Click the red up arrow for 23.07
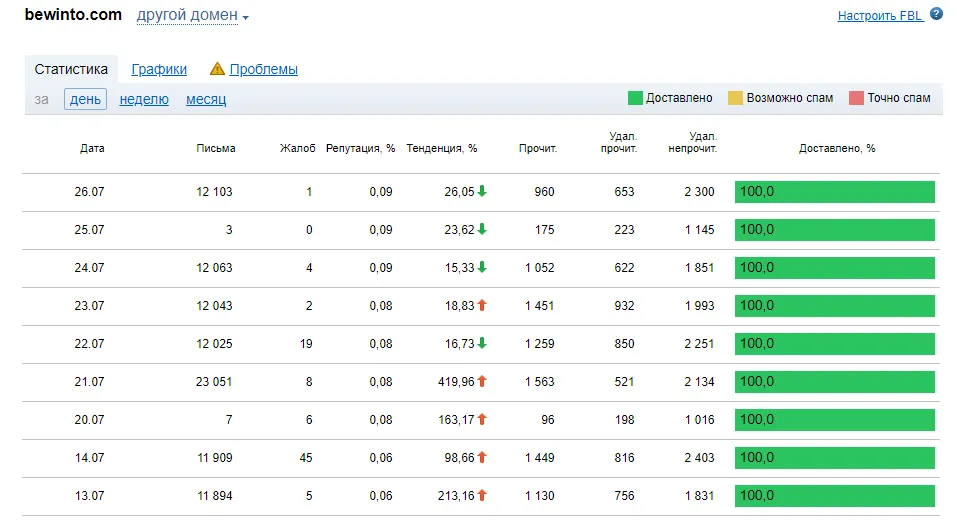 pyautogui.click(x=482, y=305)
